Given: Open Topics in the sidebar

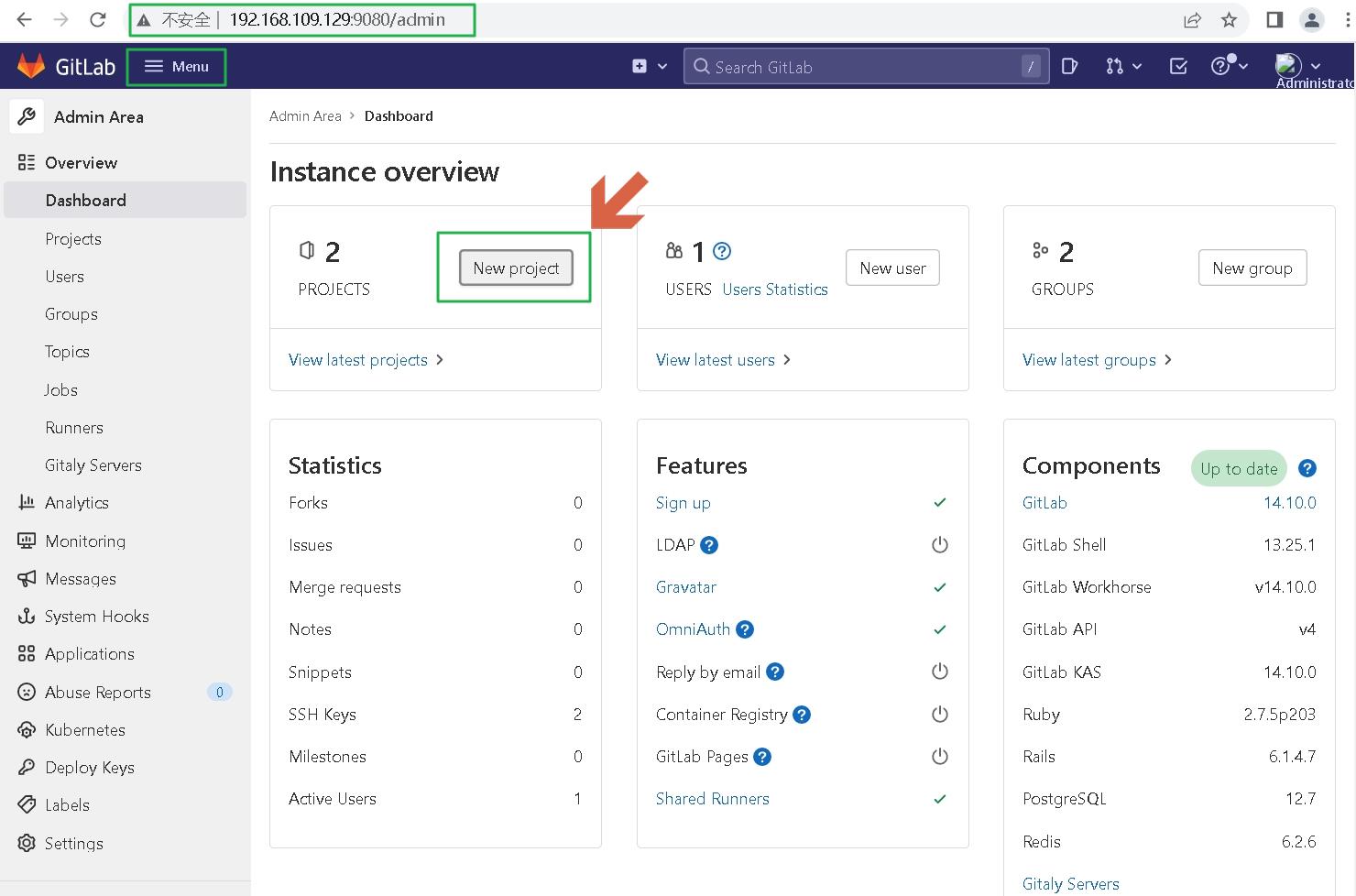Looking at the screenshot, I should tap(67, 352).
